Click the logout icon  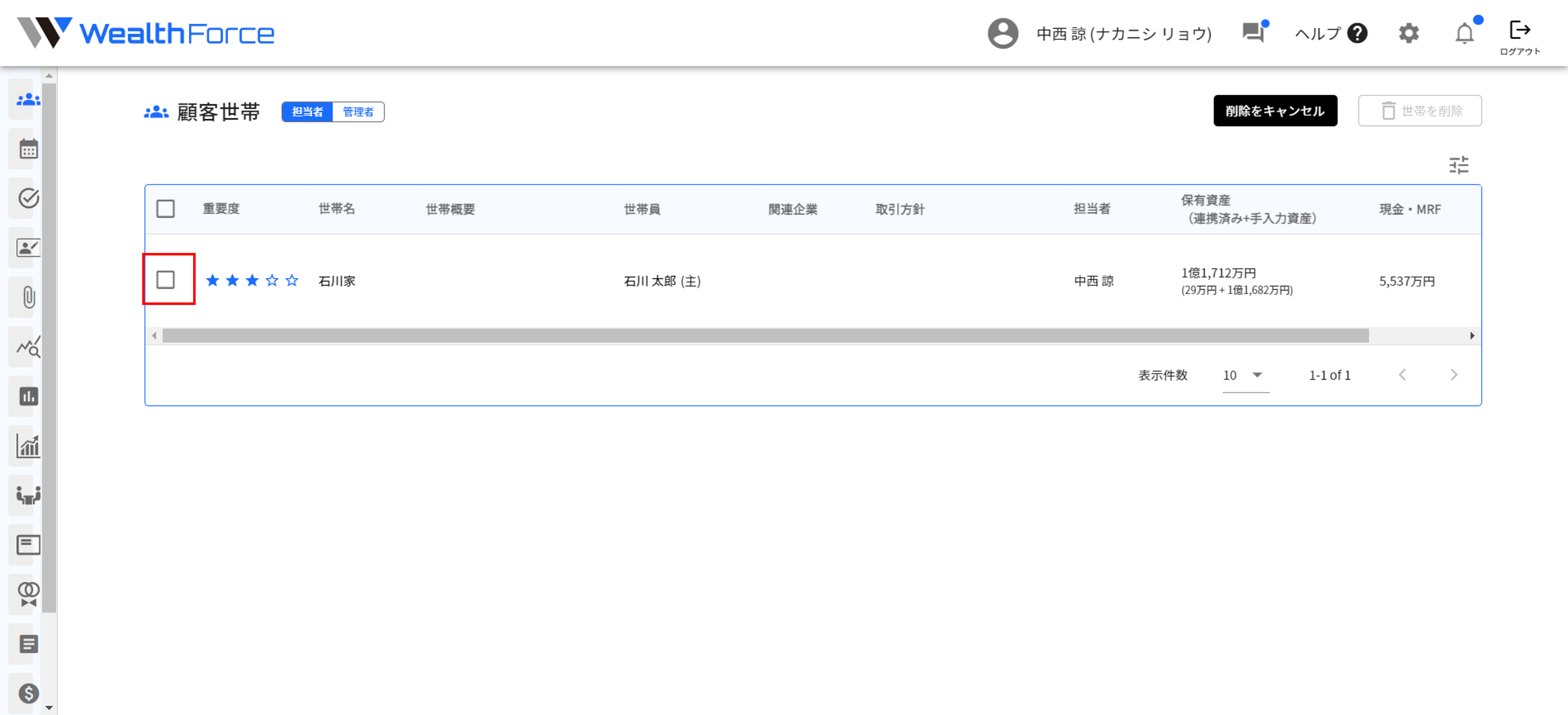(1519, 29)
